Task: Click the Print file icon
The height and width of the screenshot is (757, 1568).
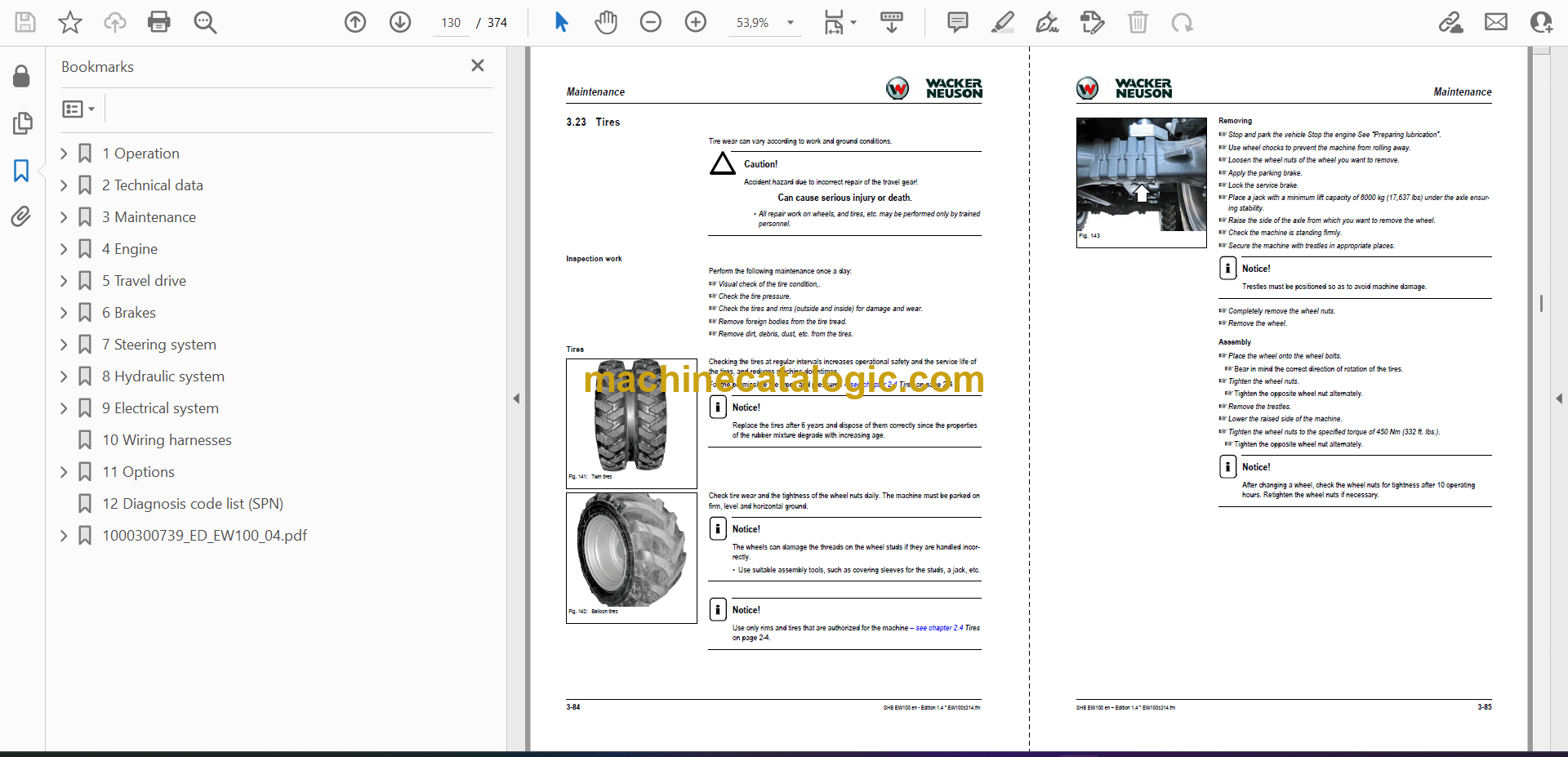Action: click(x=158, y=22)
